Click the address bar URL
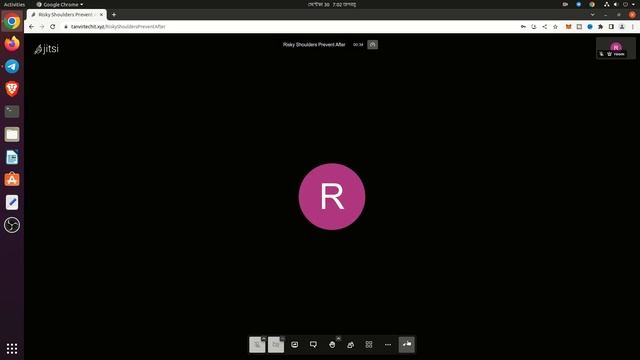640x360 pixels. (x=118, y=27)
